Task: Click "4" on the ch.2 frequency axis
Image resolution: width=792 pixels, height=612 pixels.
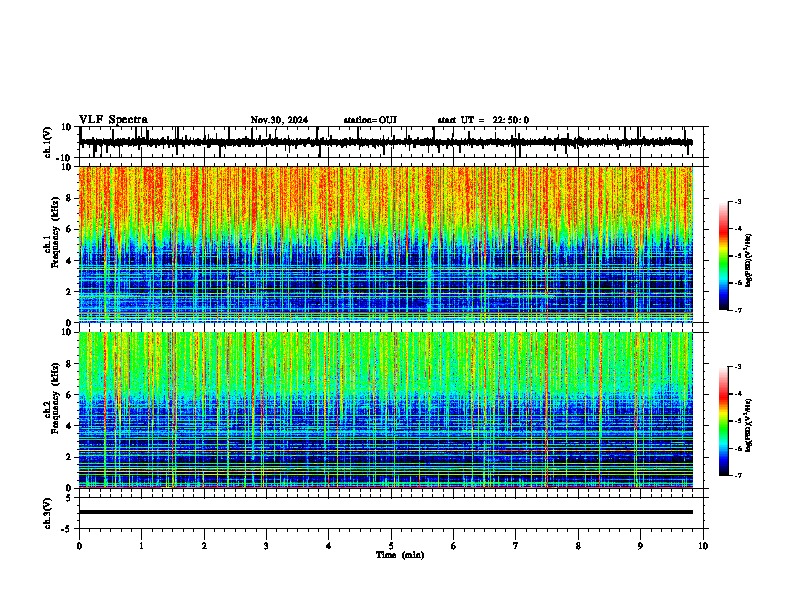Action: pyautogui.click(x=70, y=426)
